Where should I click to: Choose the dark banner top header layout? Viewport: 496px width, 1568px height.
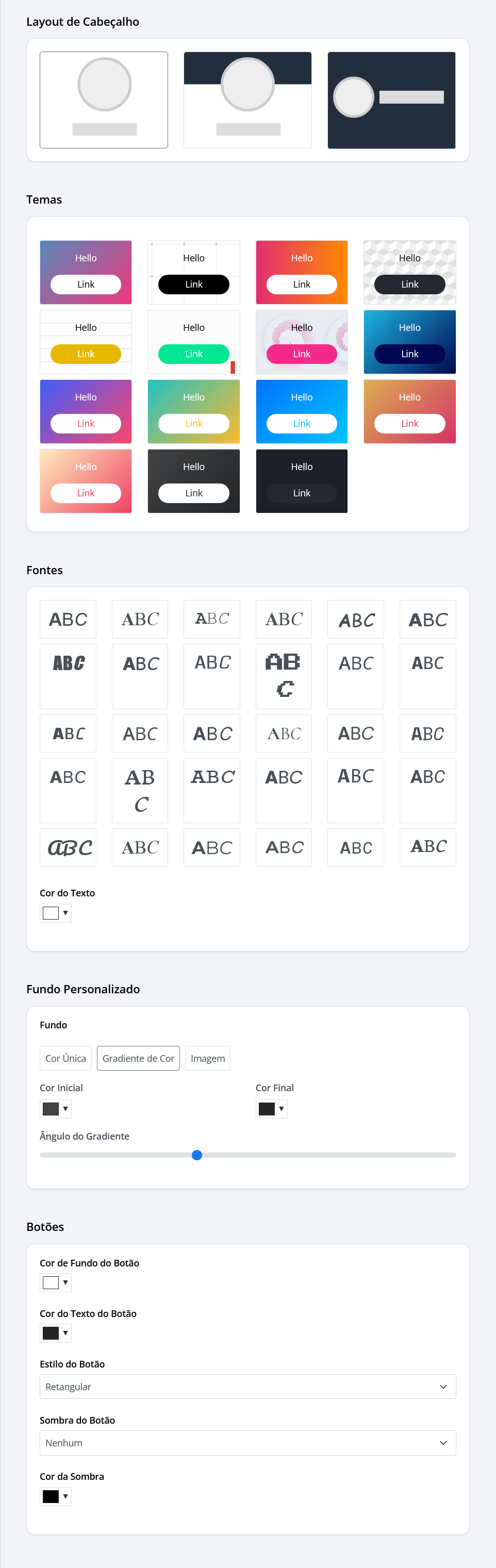(247, 100)
